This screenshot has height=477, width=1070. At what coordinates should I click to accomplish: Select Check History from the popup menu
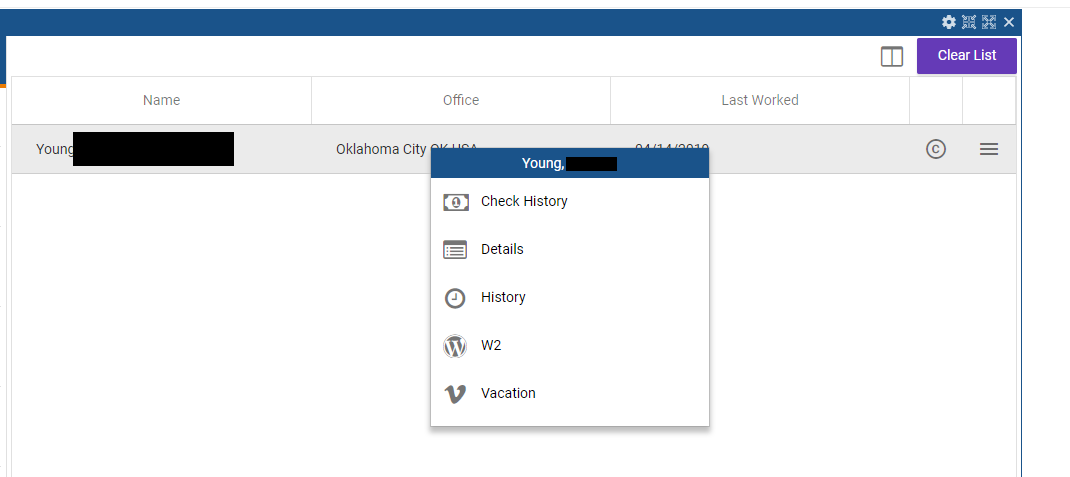coord(524,201)
